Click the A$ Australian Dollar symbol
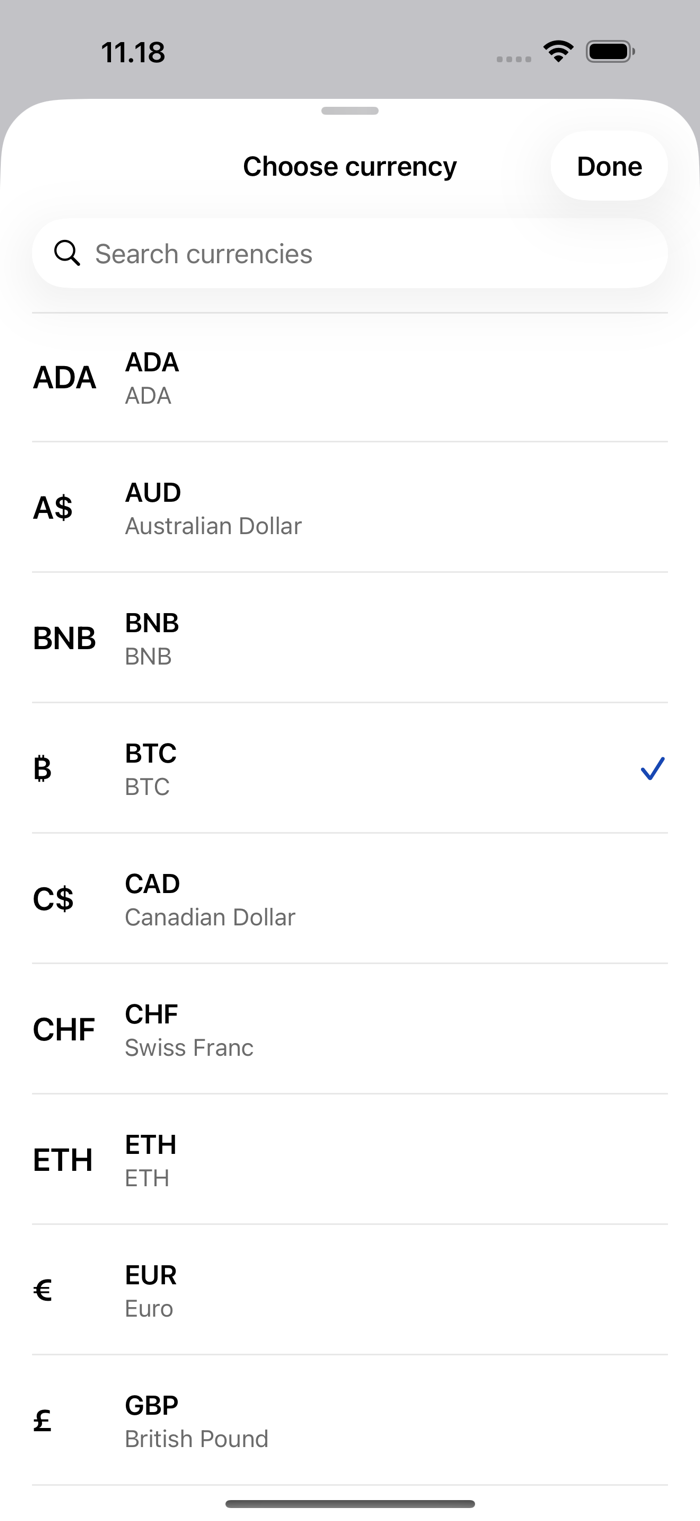 point(53,508)
